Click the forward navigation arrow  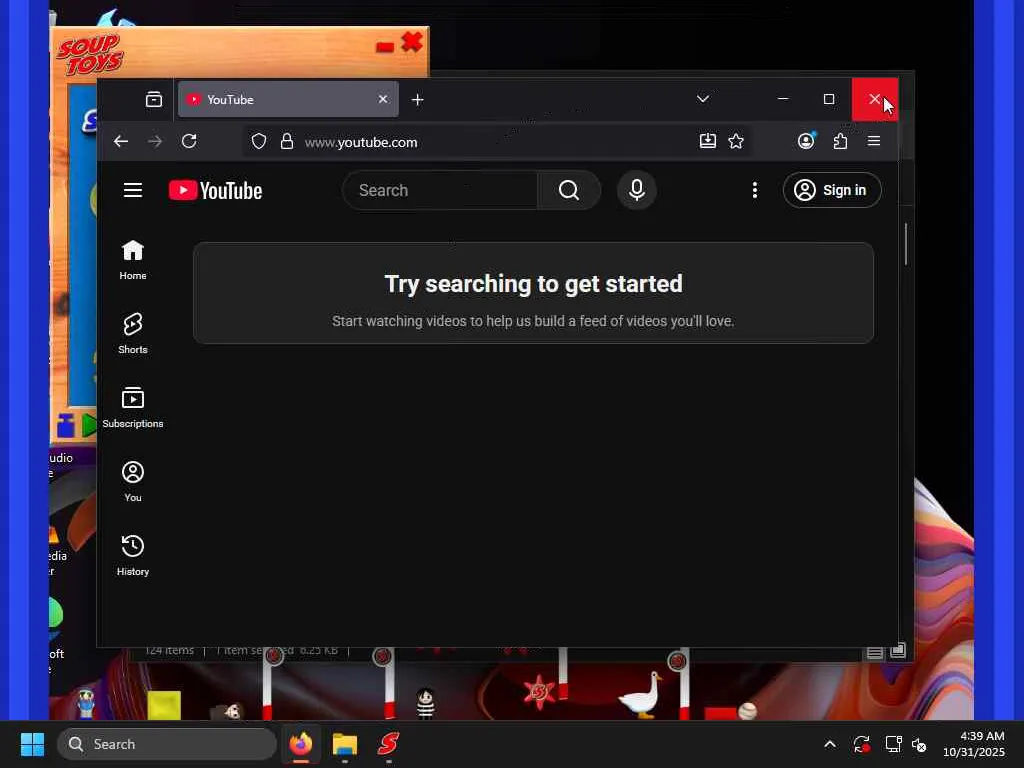pos(155,142)
